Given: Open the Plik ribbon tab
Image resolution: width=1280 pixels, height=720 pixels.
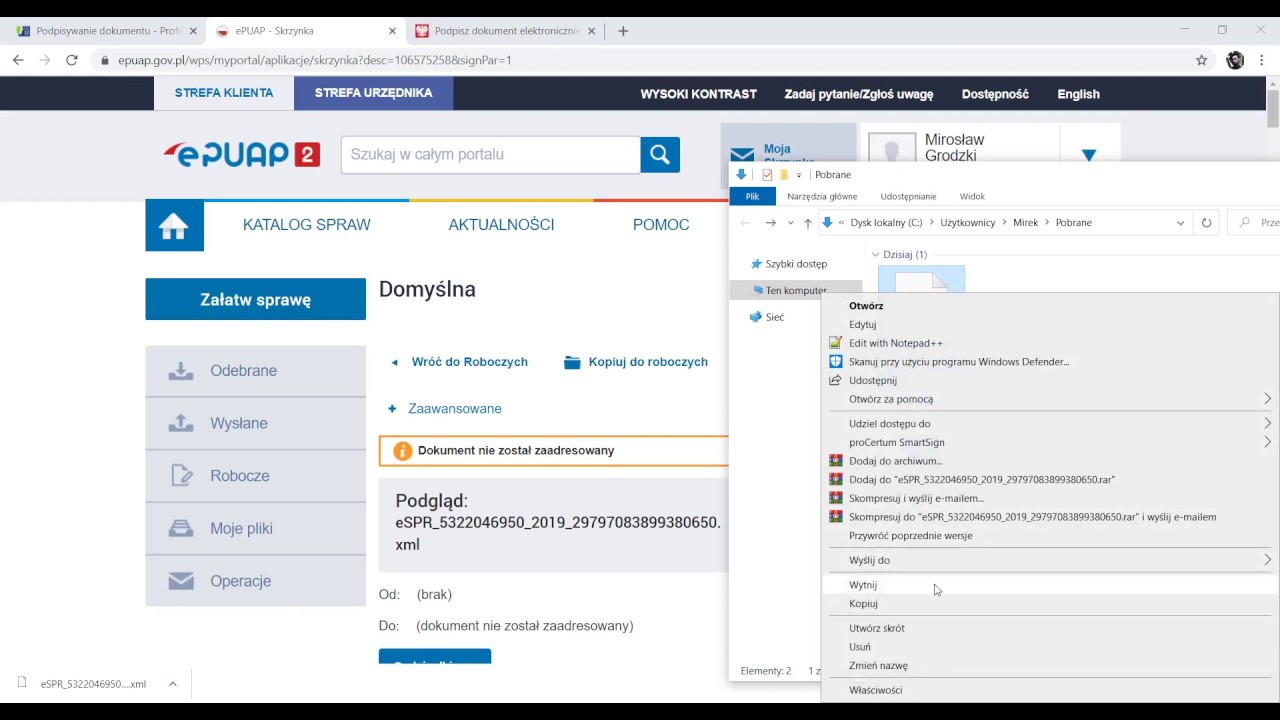Looking at the screenshot, I should 752,196.
